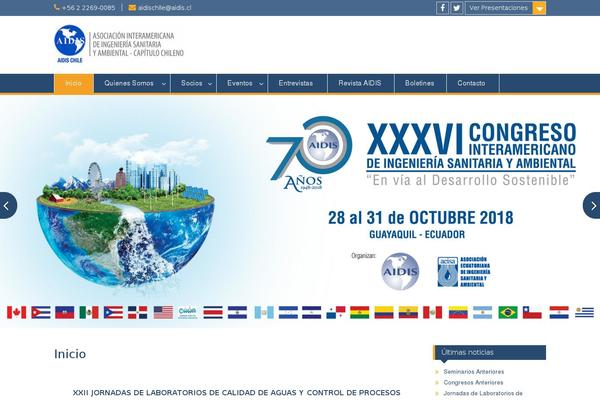The width and height of the screenshot is (600, 400).
Task: Open the Congresos Anteriores link
Action: pos(473,382)
